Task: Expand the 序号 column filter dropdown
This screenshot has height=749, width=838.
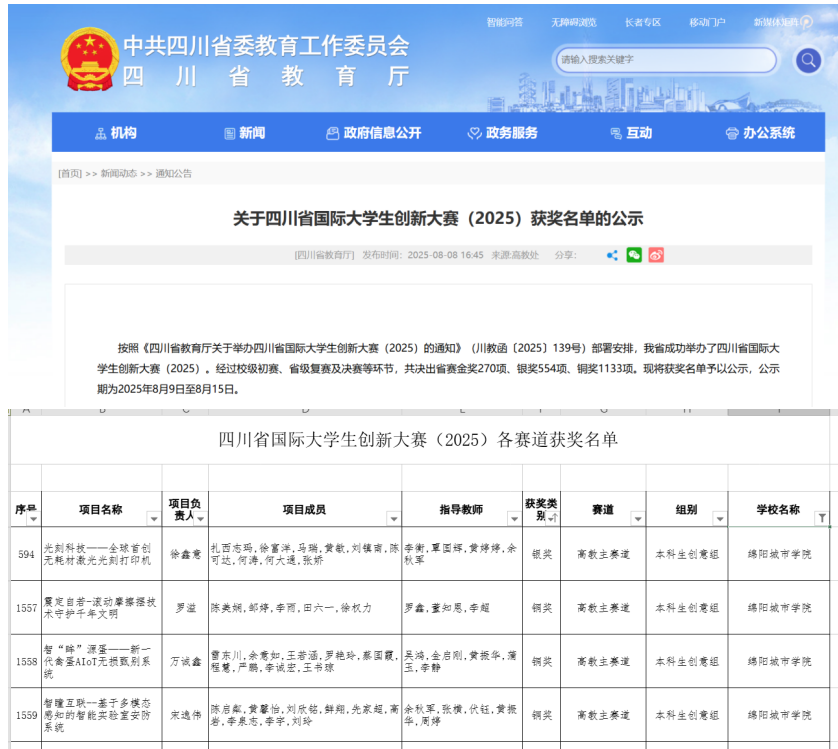Action: point(34,519)
